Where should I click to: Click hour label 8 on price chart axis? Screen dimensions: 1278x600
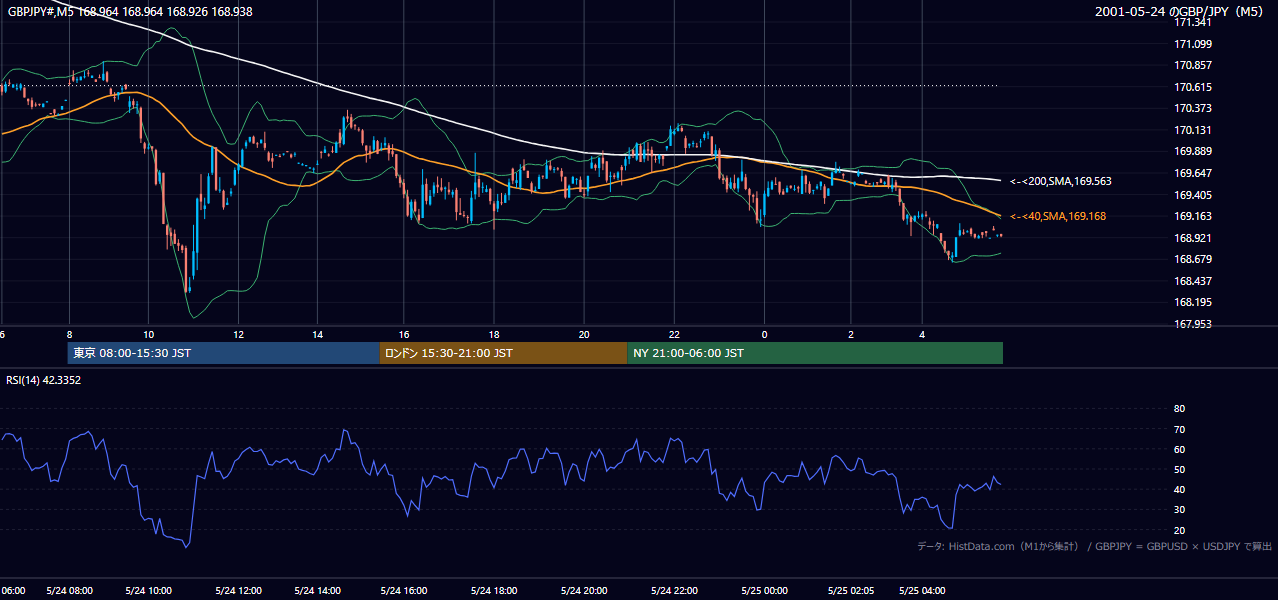click(x=69, y=334)
